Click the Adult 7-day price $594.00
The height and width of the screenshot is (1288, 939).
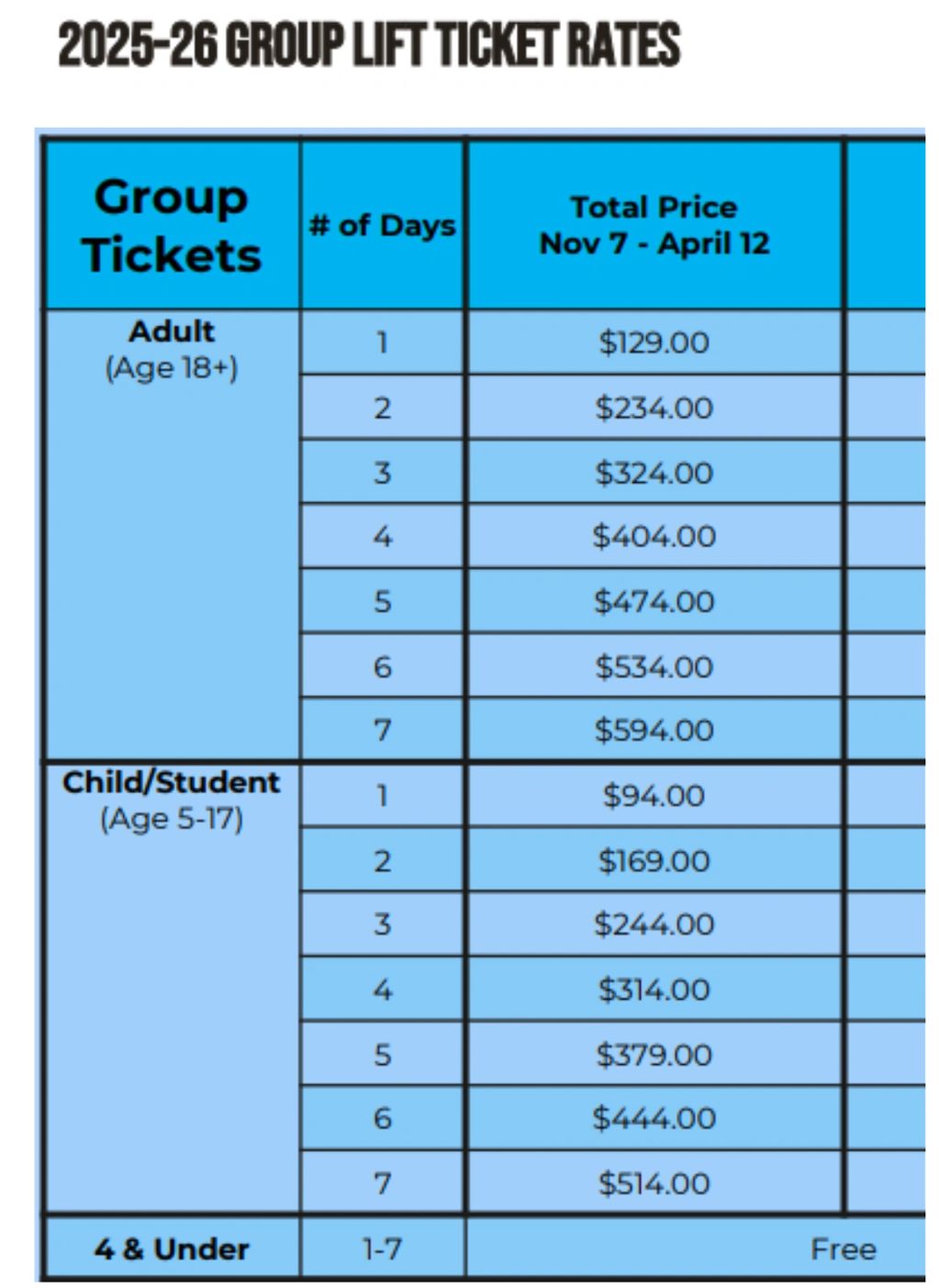654,731
